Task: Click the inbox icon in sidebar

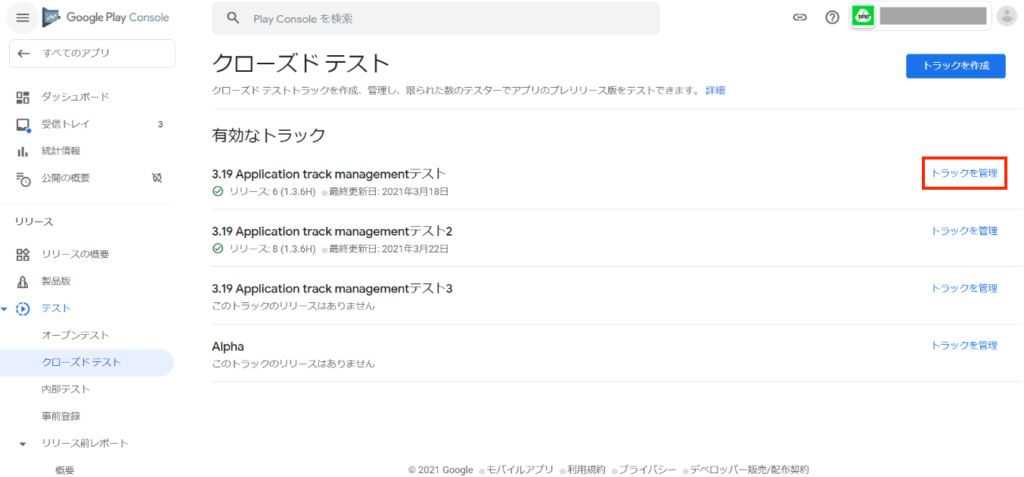Action: click(x=23, y=125)
